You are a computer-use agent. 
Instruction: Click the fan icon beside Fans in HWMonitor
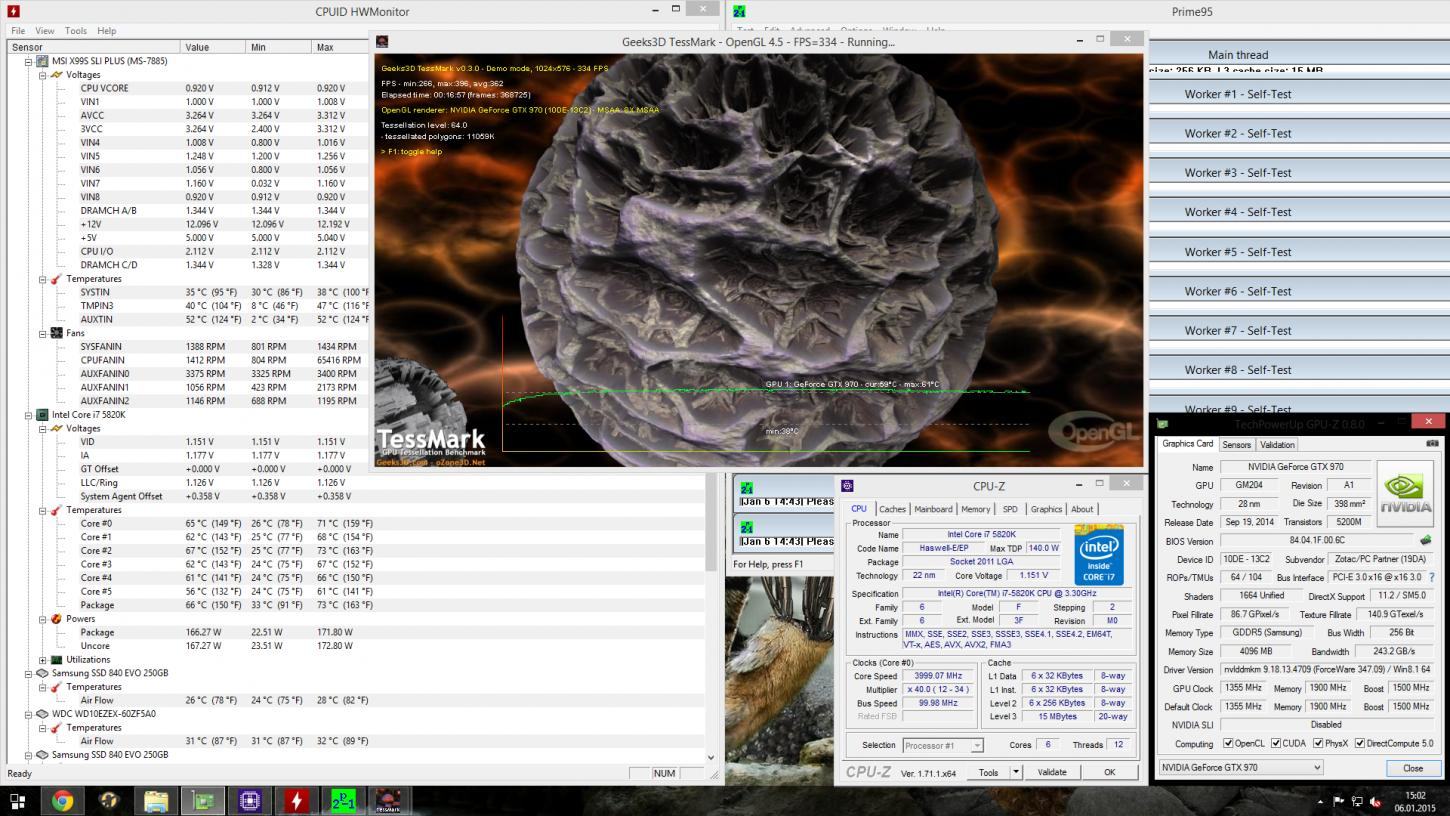tap(56, 333)
